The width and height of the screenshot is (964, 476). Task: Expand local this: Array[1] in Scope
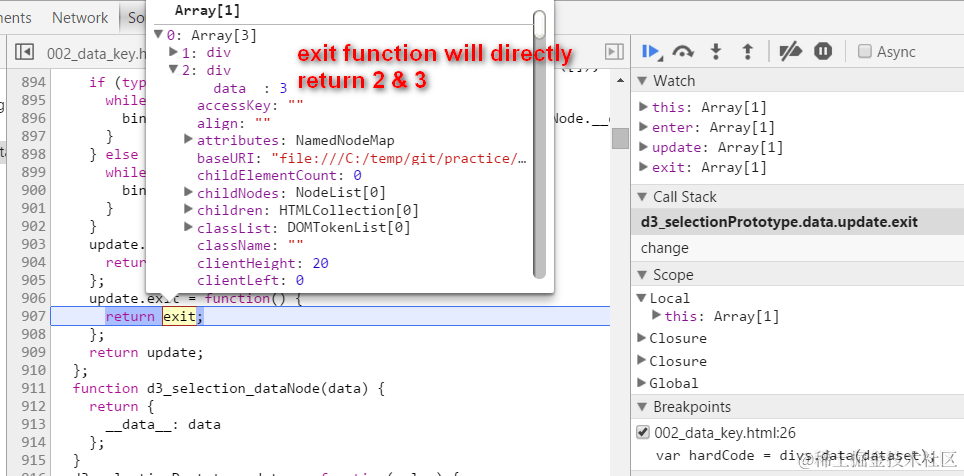pos(657,315)
